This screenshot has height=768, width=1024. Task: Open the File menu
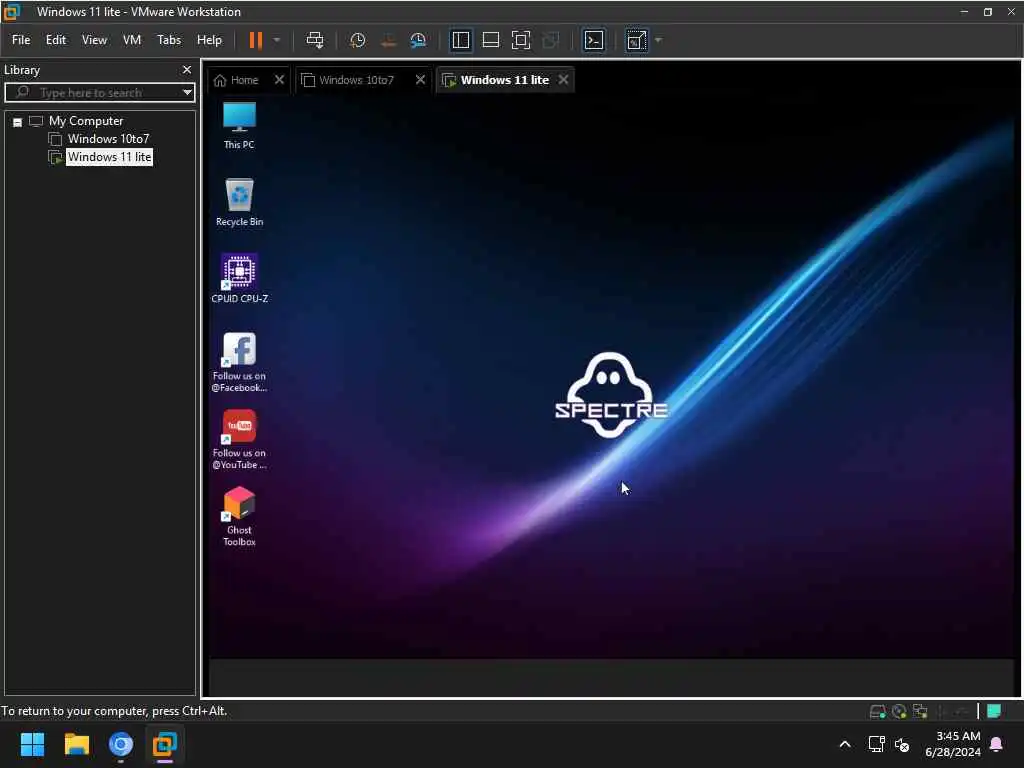pyautogui.click(x=21, y=40)
